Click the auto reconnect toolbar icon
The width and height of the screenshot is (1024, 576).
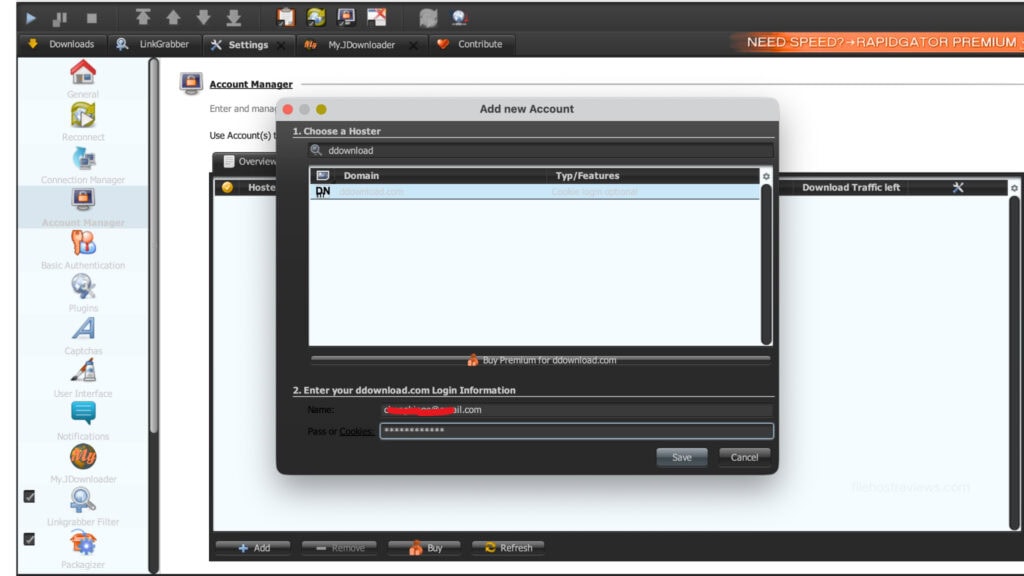(316, 18)
